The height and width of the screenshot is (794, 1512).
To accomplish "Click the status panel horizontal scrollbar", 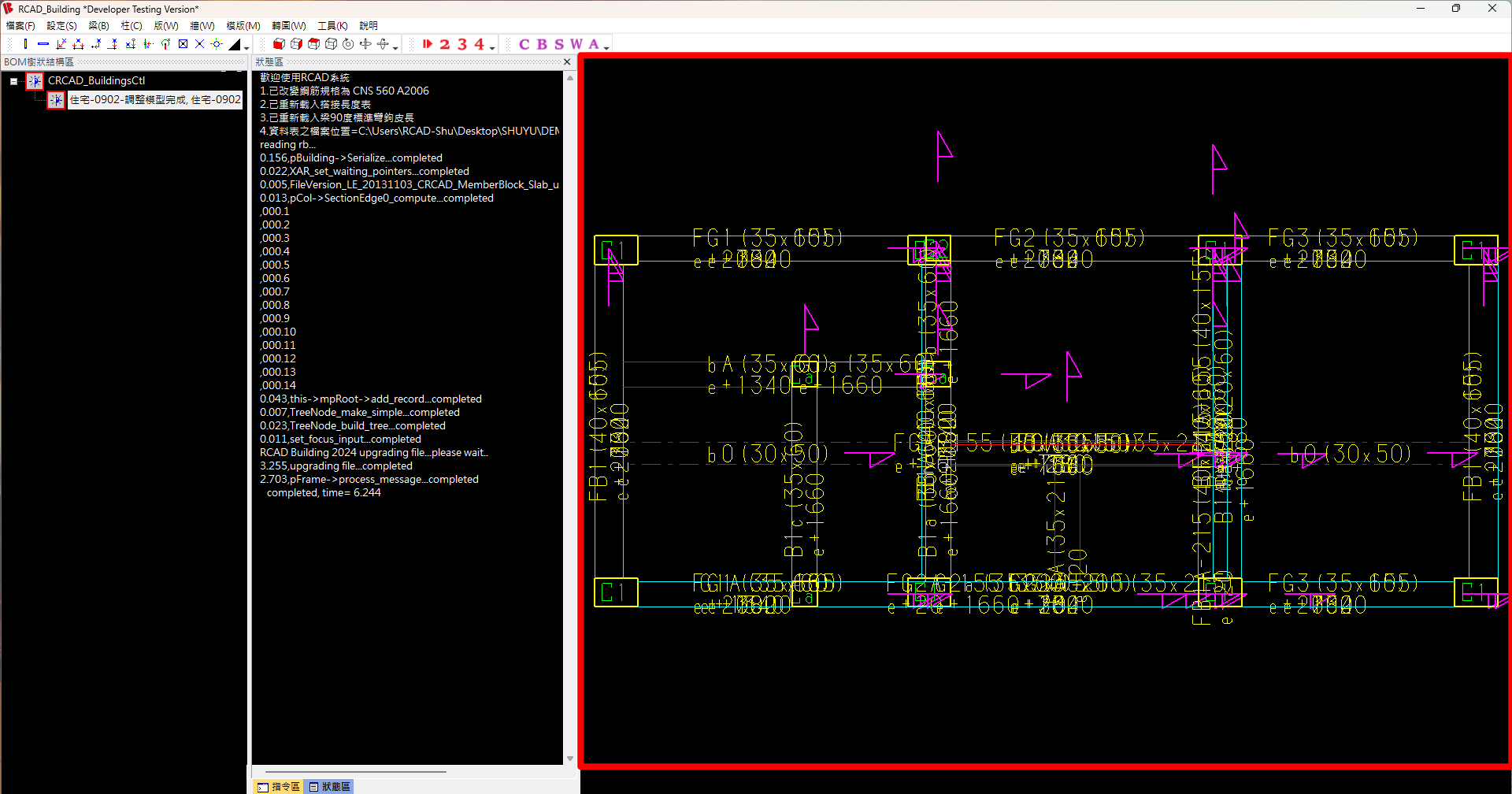I will [x=356, y=772].
